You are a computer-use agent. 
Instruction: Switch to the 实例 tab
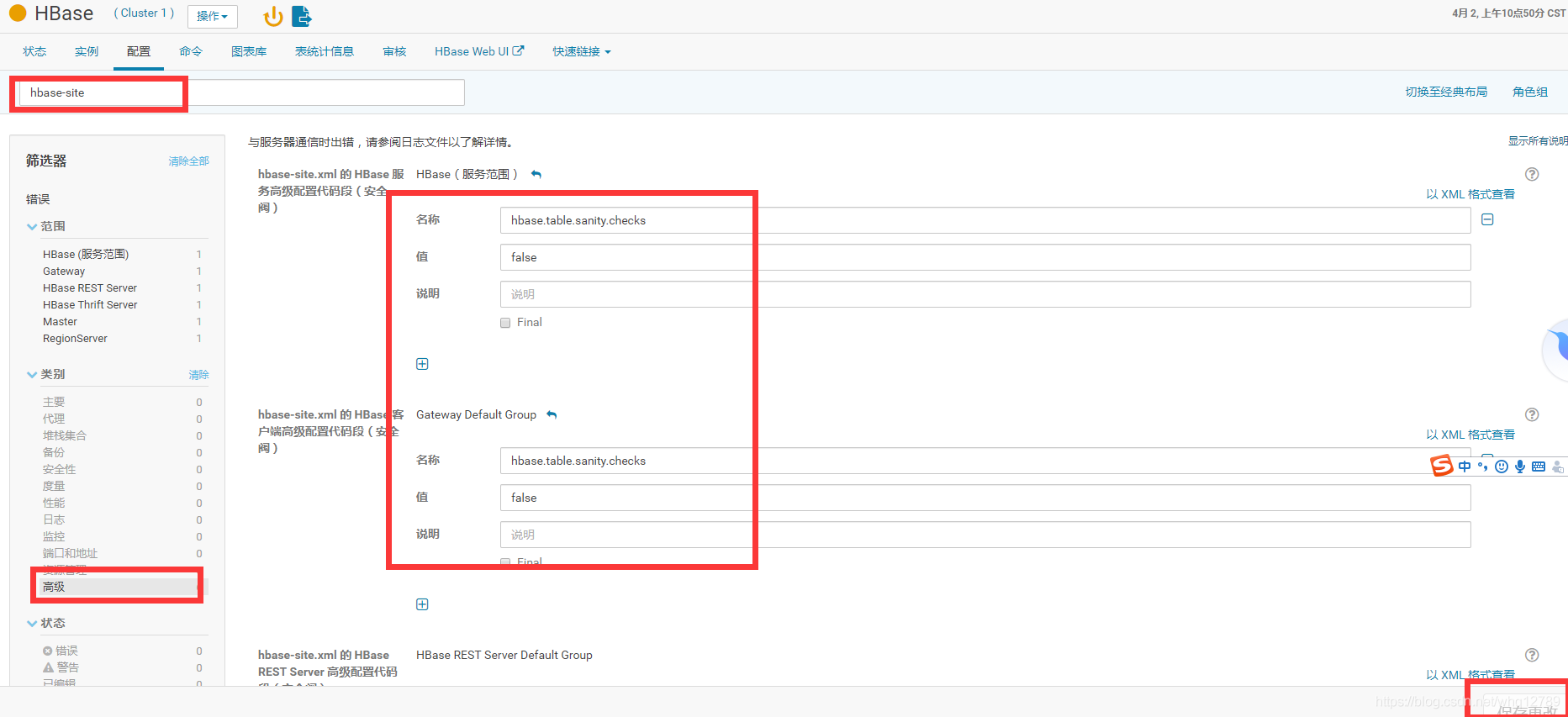pos(87,51)
